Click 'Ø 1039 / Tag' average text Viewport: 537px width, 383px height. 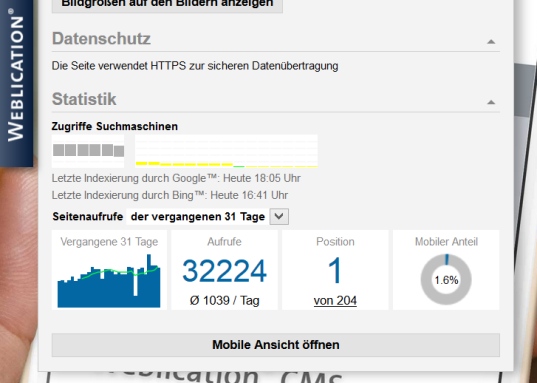(224, 300)
